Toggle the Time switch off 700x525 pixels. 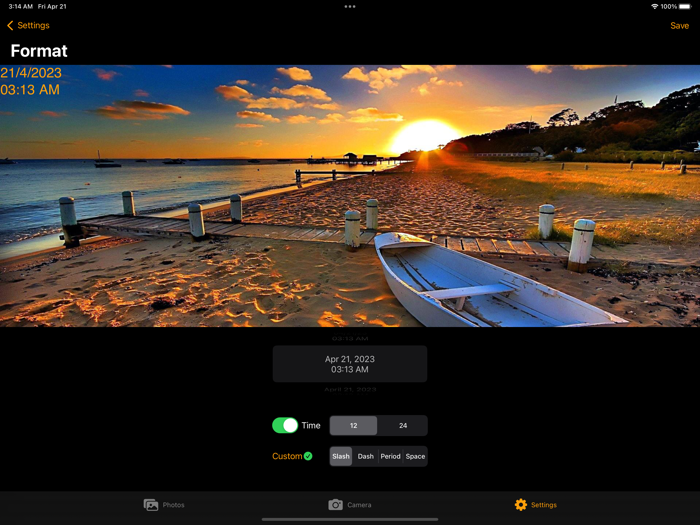285,425
